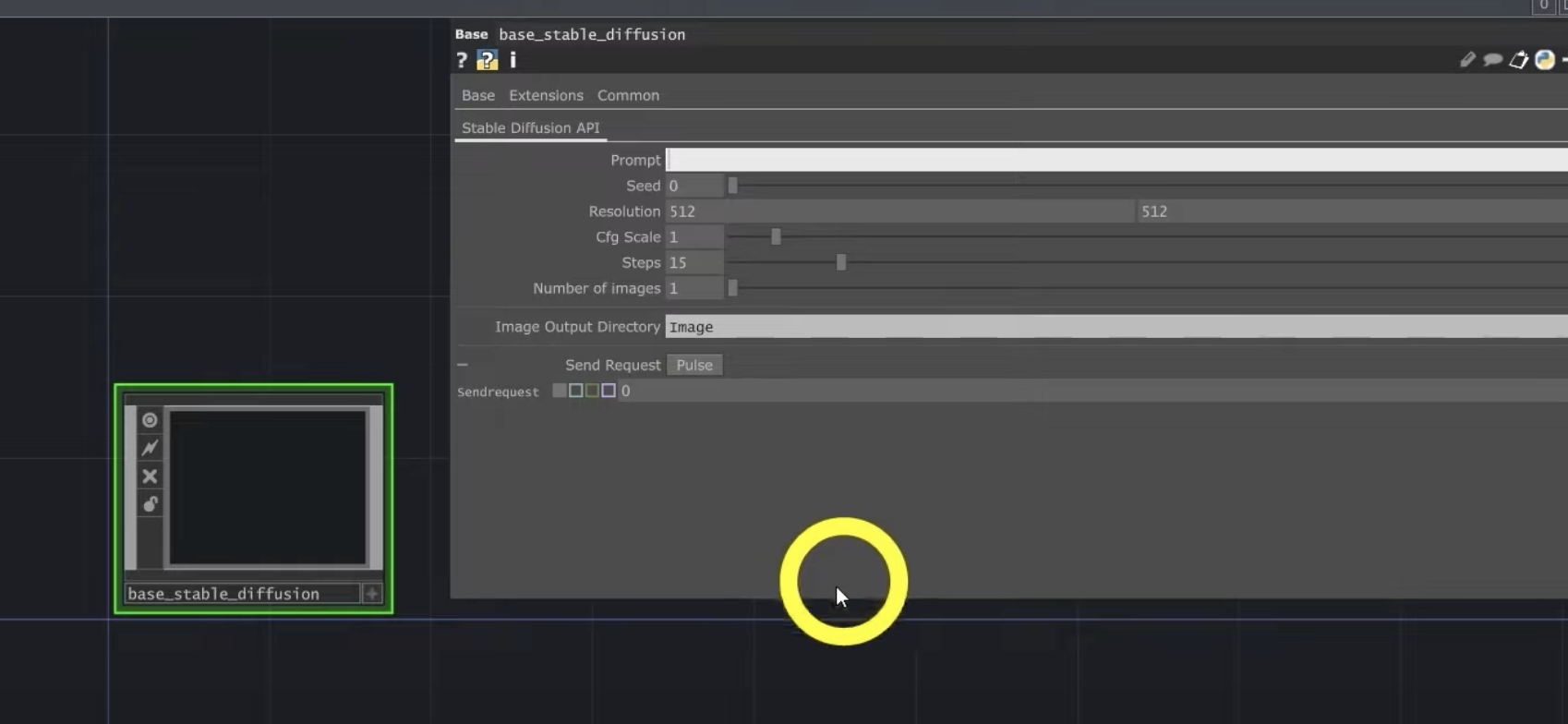This screenshot has width=1568, height=724.
Task: Click the Cfg Scale value field
Action: click(694, 237)
